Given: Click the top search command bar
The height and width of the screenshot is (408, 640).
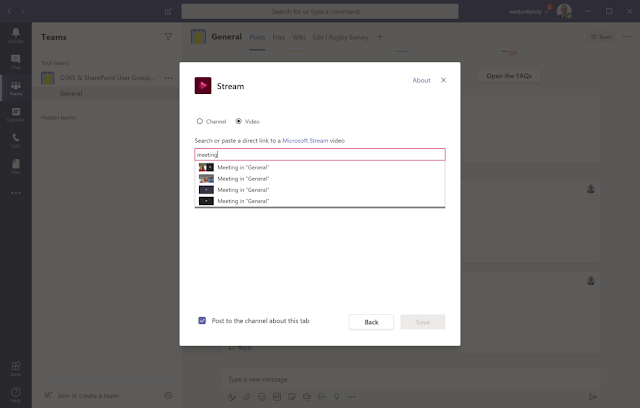Looking at the screenshot, I should pyautogui.click(x=320, y=11).
